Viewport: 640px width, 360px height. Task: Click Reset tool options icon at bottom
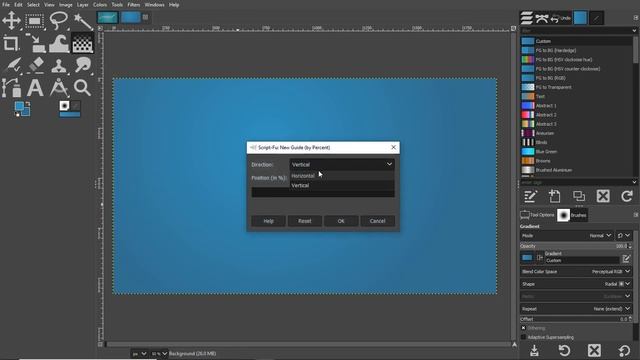tap(624, 350)
